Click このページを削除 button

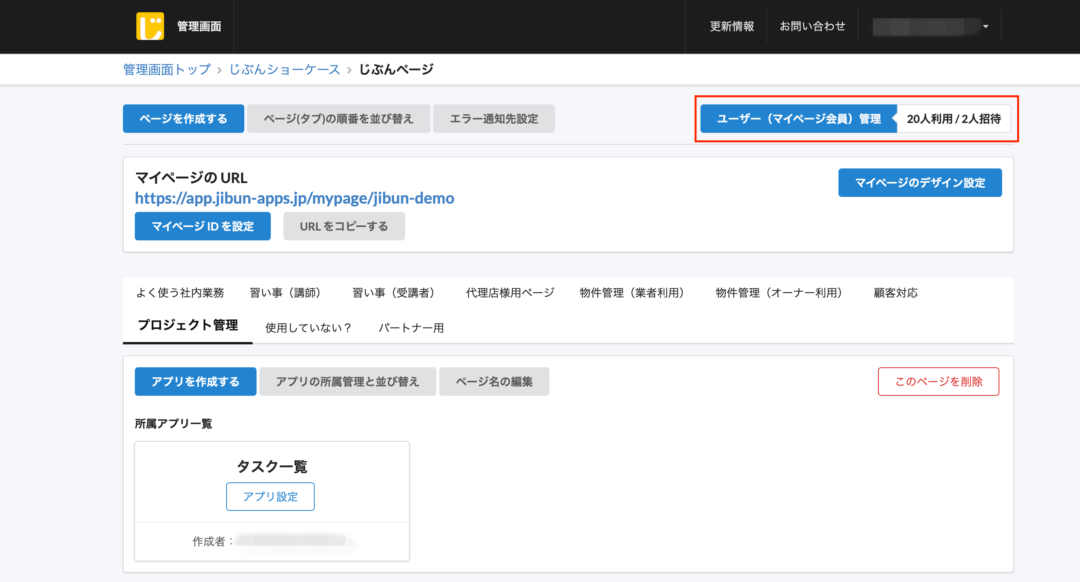(938, 381)
